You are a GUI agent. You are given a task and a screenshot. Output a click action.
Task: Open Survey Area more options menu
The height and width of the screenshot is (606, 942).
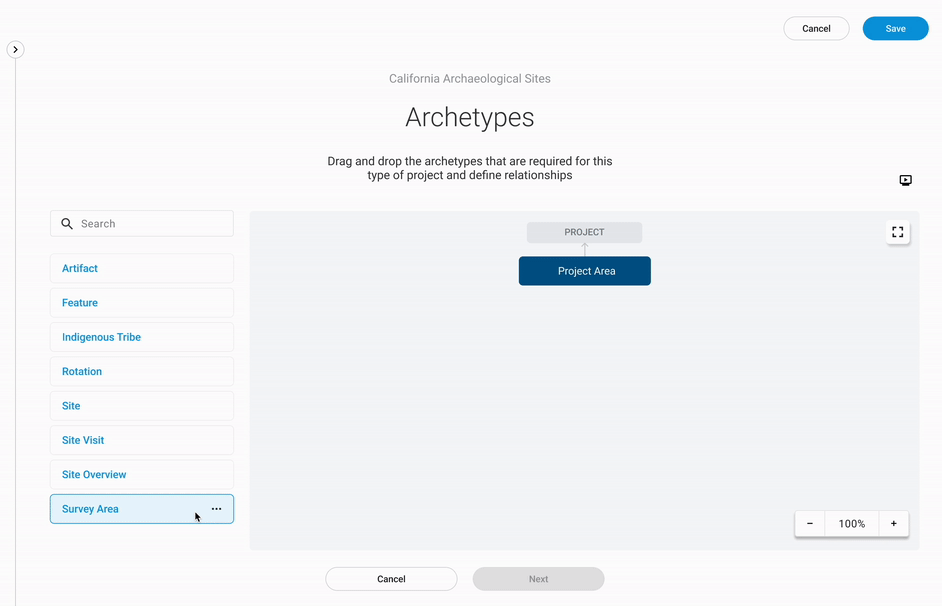tap(216, 509)
